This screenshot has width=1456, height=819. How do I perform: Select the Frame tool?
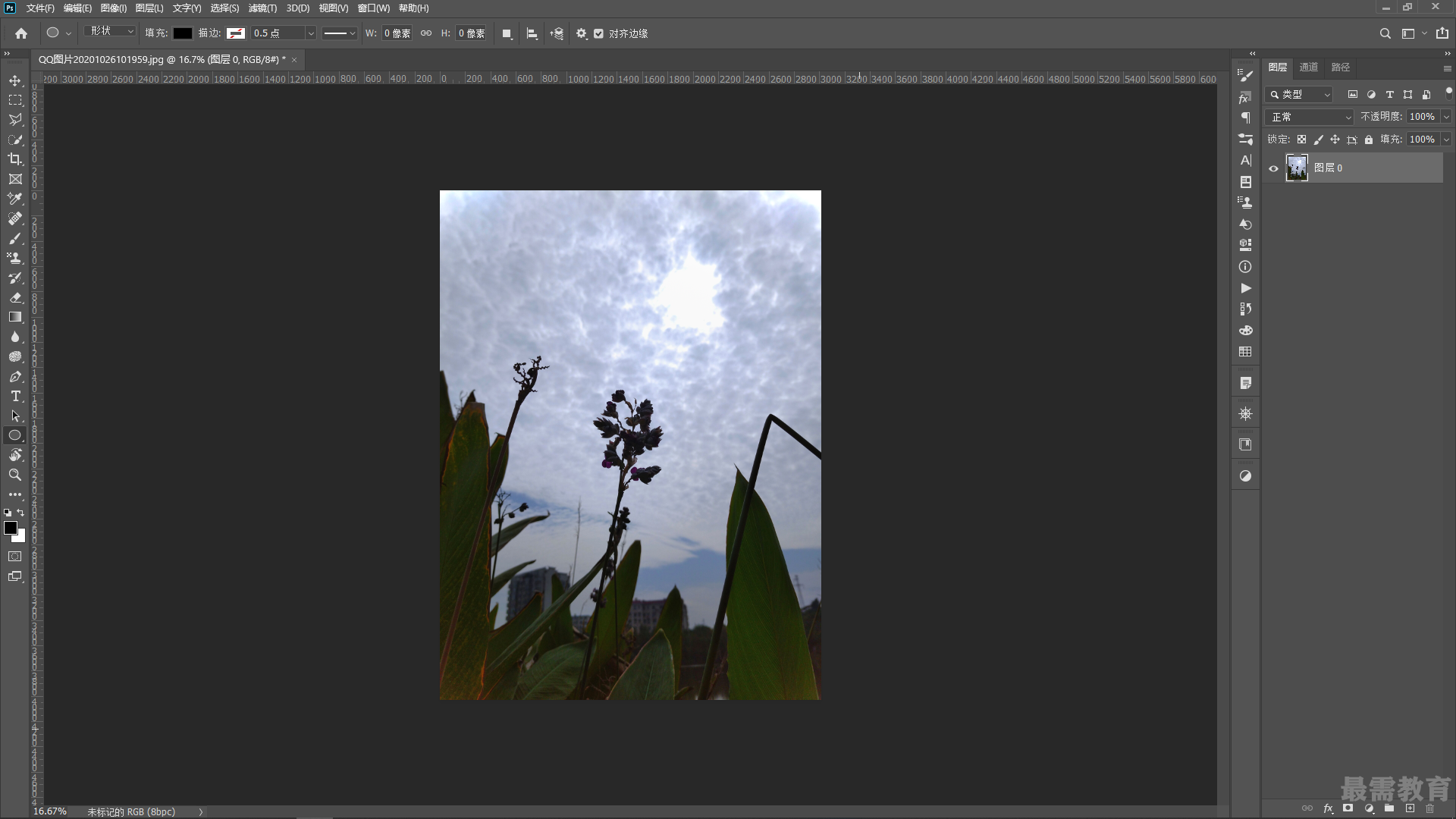click(15, 179)
